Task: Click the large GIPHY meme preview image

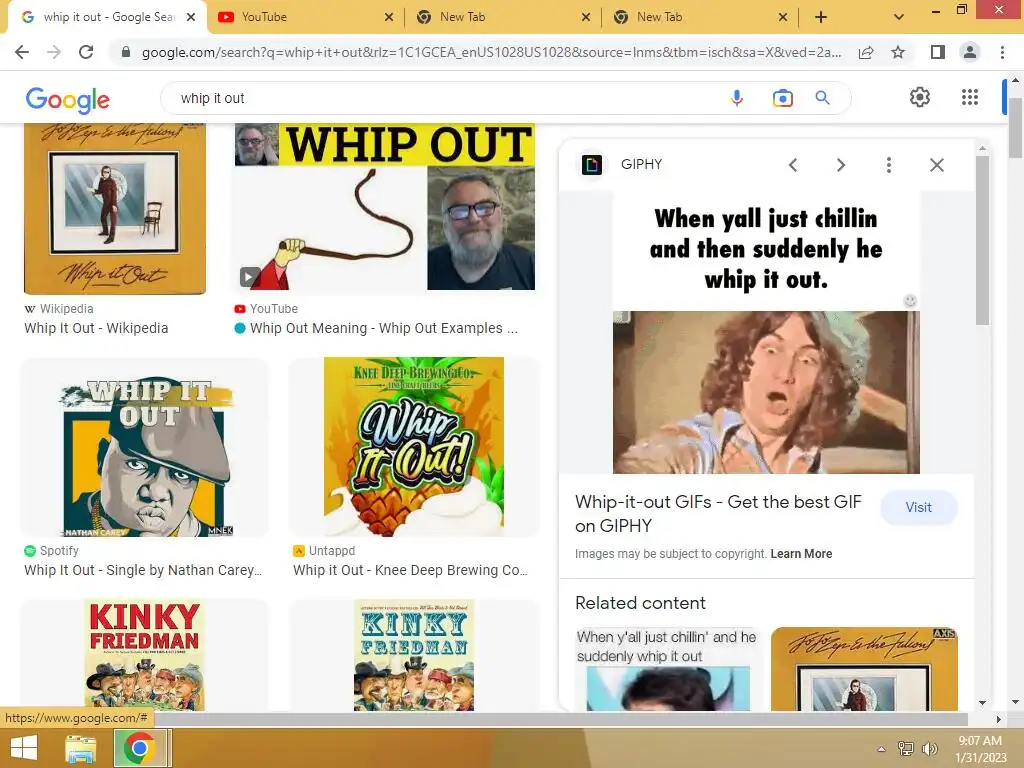Action: (766, 332)
